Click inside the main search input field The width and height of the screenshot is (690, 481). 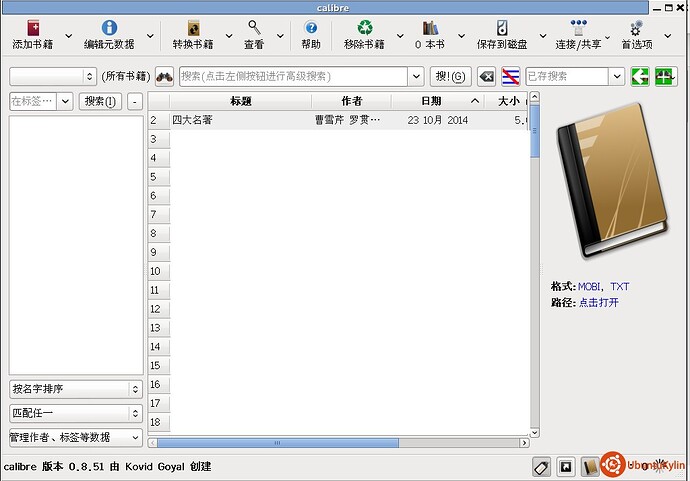pyautogui.click(x=294, y=77)
